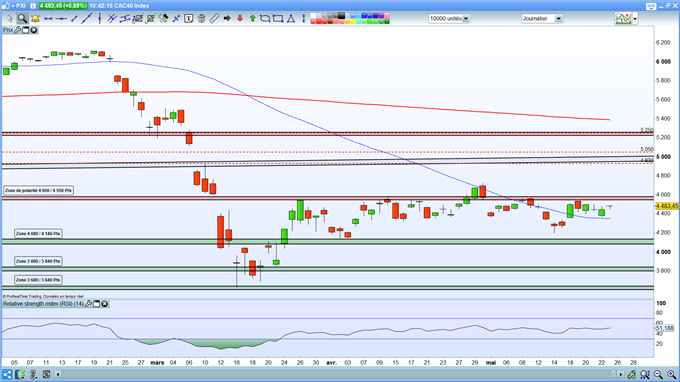Select the second Fibonacci chart tool
Image resolution: width=680 pixels, height=382 pixels.
(150, 19)
